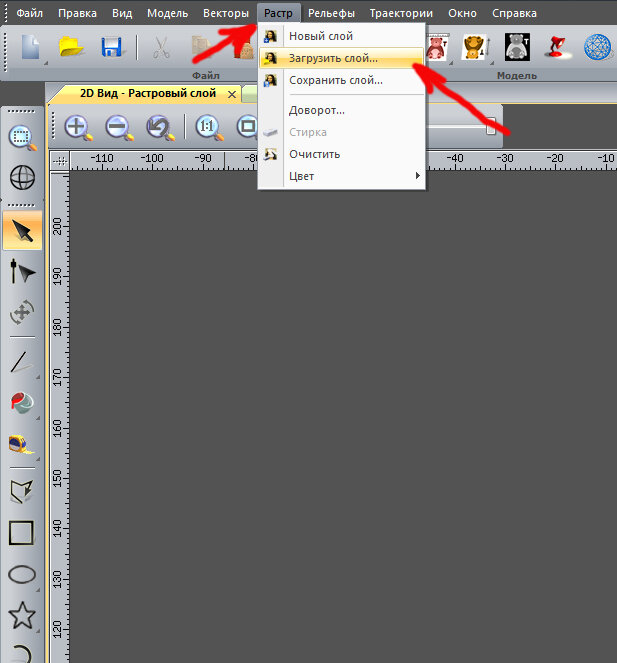Click the greyscale teddy bear icon
The width and height of the screenshot is (617, 663).
pyautogui.click(x=517, y=47)
